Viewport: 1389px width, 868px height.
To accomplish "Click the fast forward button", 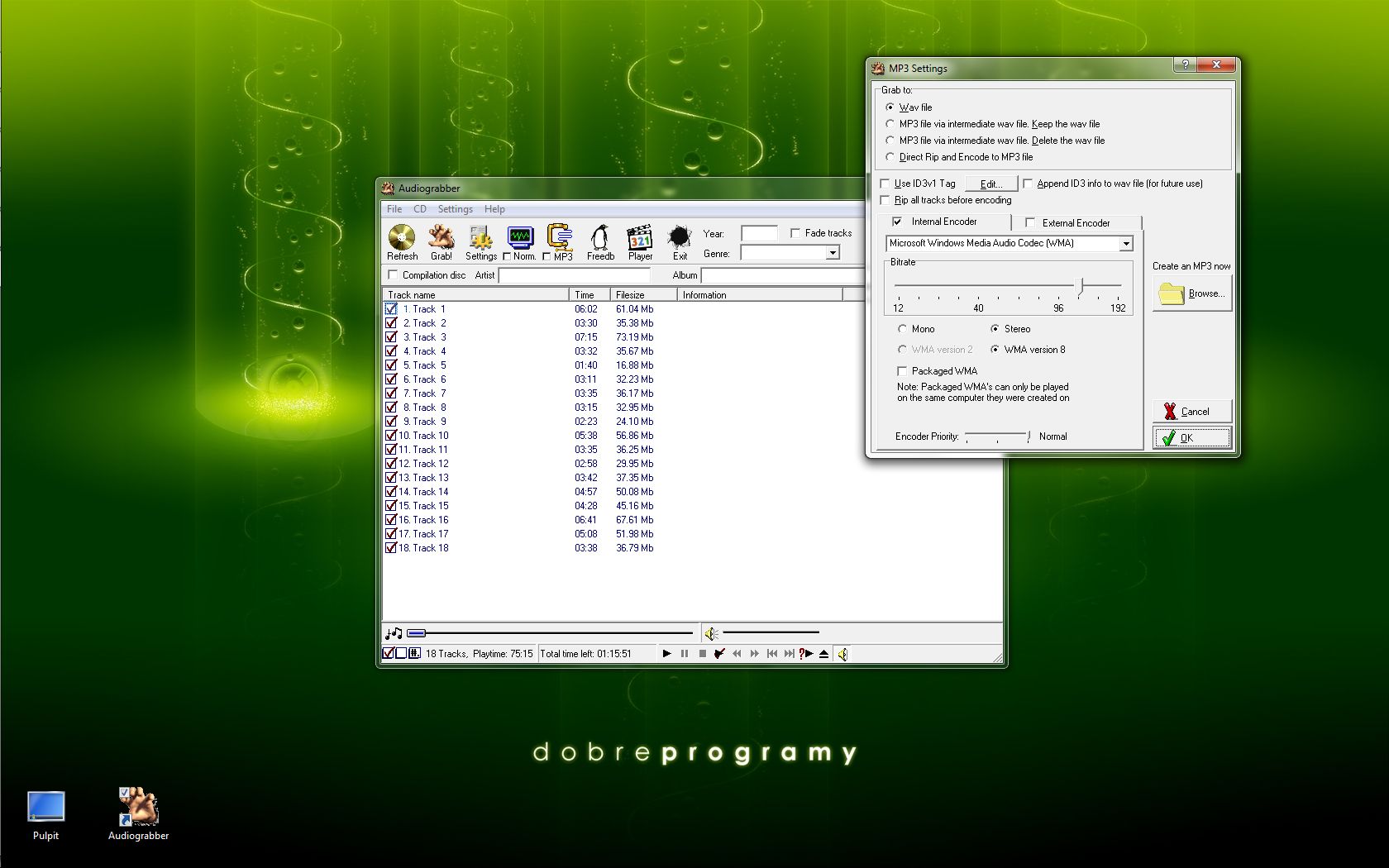I will [754, 654].
